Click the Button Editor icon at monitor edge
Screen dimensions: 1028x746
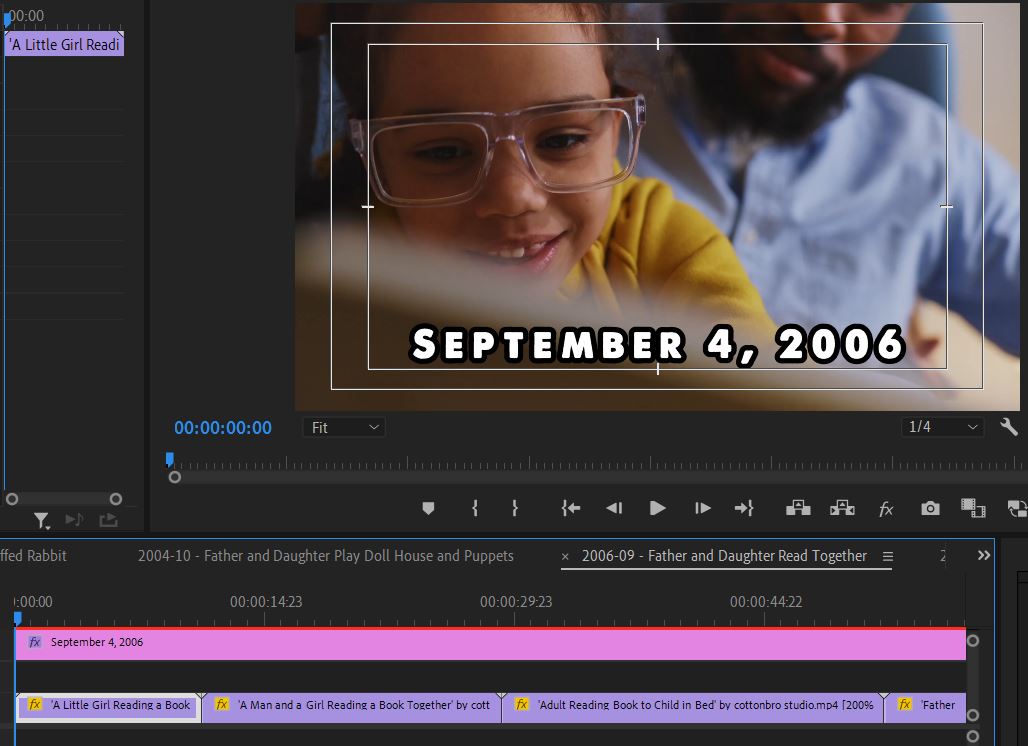(x=1016, y=508)
